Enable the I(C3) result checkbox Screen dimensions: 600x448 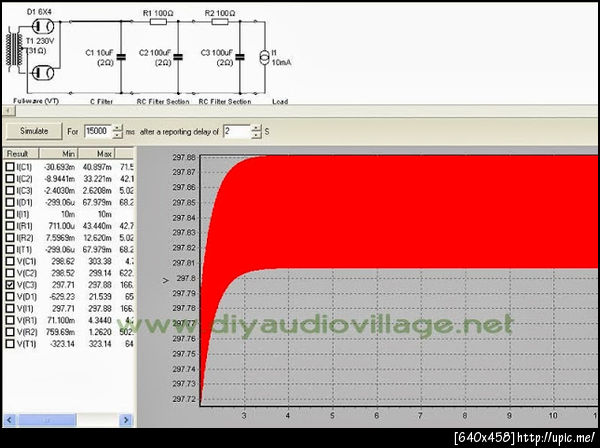10,191
